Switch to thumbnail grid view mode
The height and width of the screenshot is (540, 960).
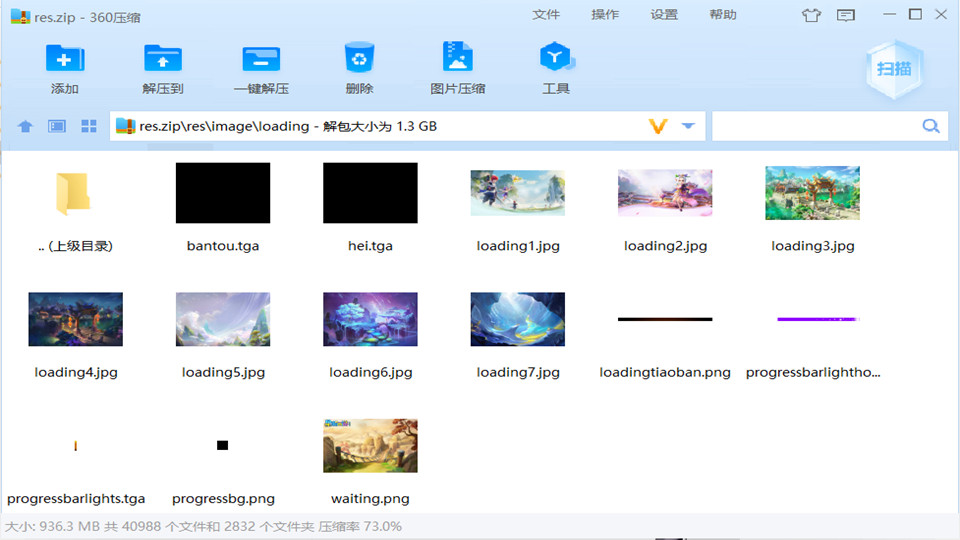[x=89, y=126]
